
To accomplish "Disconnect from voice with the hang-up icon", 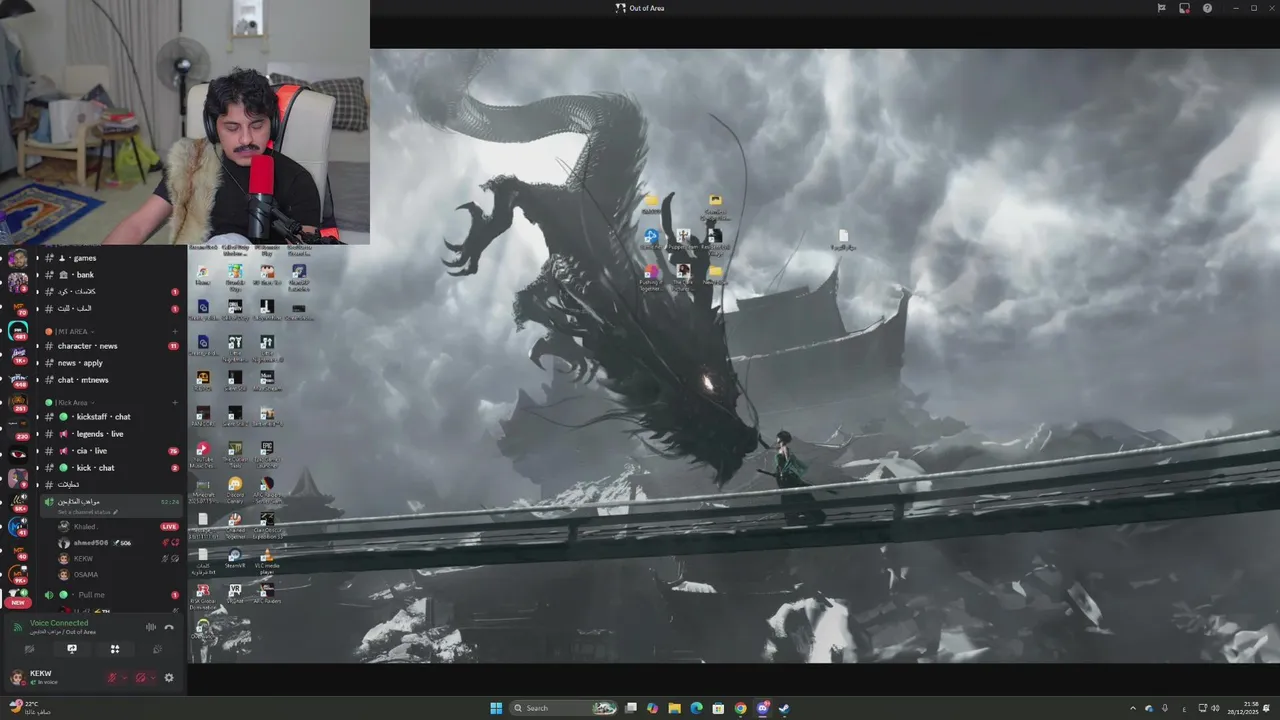I will tap(169, 627).
